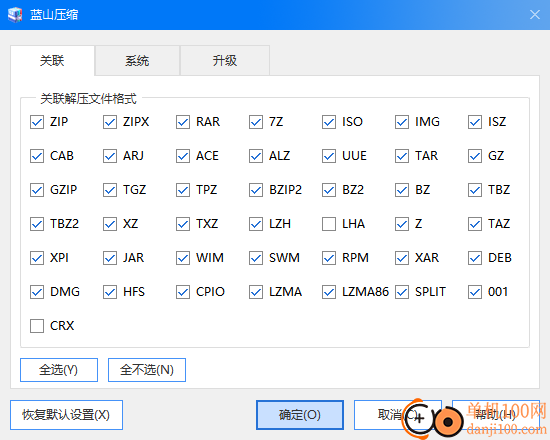Image resolution: width=550 pixels, height=440 pixels.
Task: Uncheck the RAR format checkbox
Action: point(183,122)
